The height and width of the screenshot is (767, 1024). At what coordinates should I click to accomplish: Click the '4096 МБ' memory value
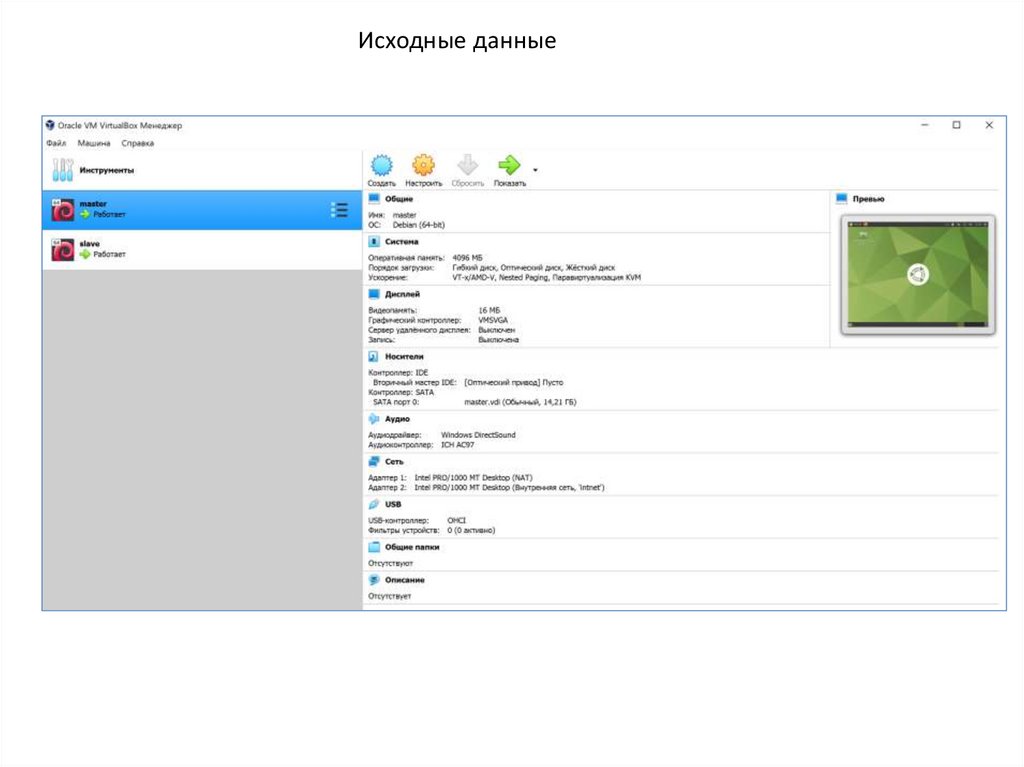(468, 258)
